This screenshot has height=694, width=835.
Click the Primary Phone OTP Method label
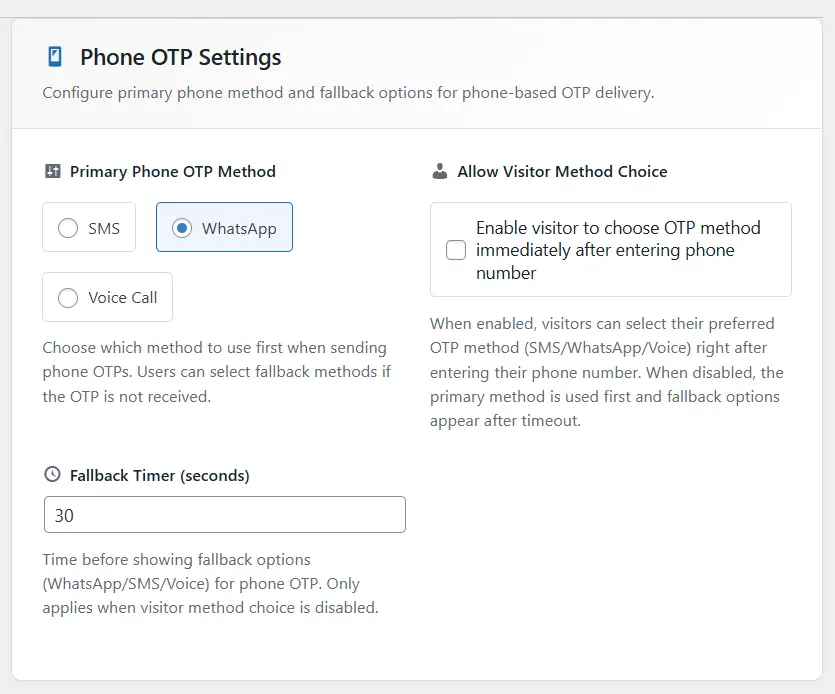[173, 171]
